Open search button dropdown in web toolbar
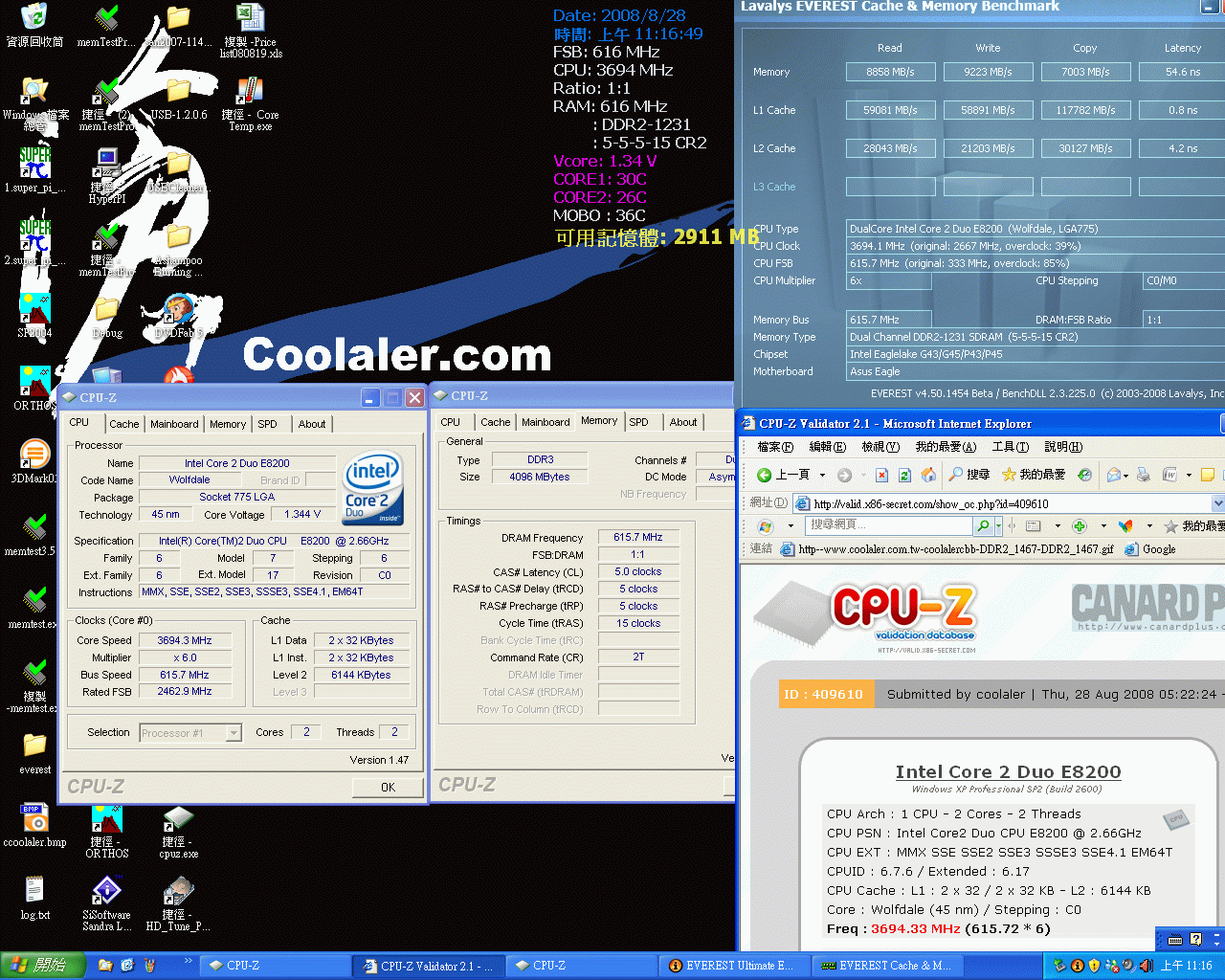The image size is (1225, 980). point(998,525)
